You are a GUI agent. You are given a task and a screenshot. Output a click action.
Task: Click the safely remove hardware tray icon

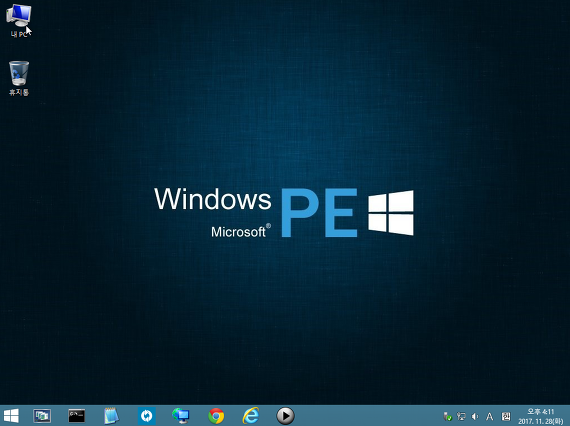point(447,416)
